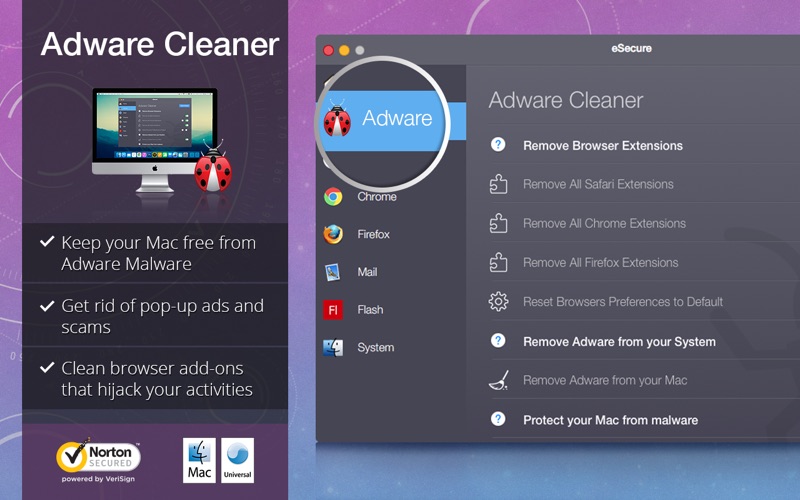This screenshot has height=500, width=800.
Task: Click help icon beside Remove Browser Extensions
Action: (498, 145)
